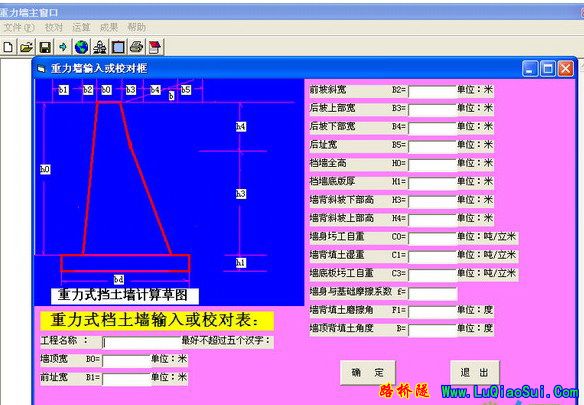584x405 pixels.
Task: Click the printer toolbar icon
Action: pos(137,47)
